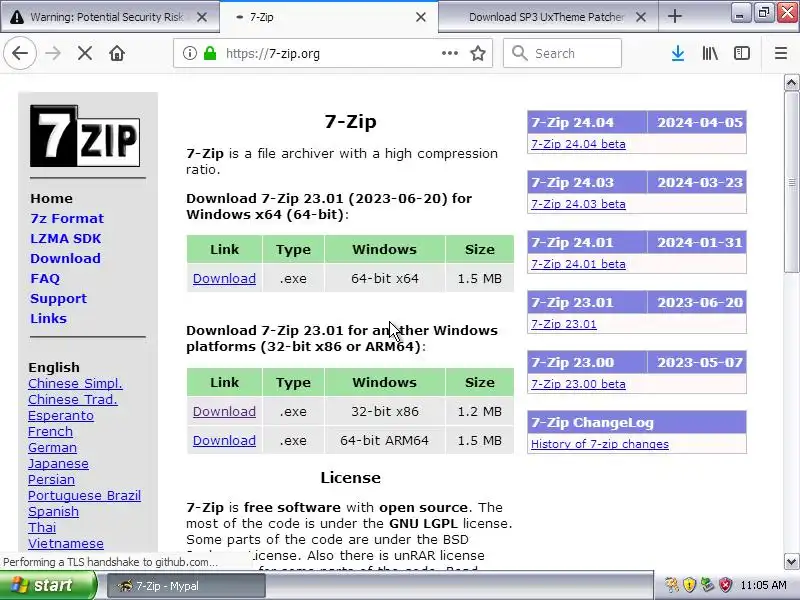Click the browser Search box
Viewport: 800px width, 600px height.
pos(562,53)
